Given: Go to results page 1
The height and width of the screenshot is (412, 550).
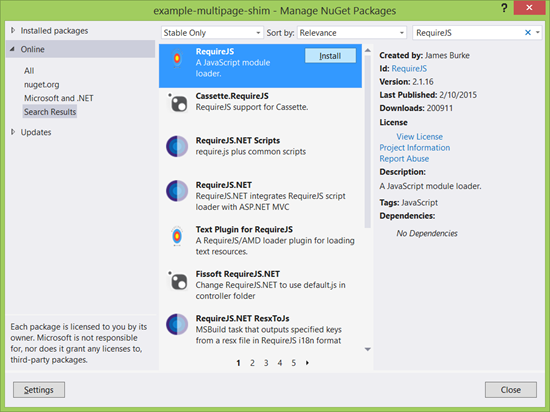Looking at the screenshot, I should (x=239, y=363).
